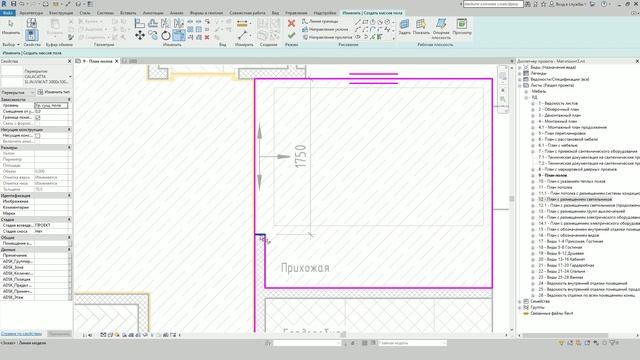The height and width of the screenshot is (360, 640).
Task: Click the Set (Задать) work plane icon
Action: (x=404, y=26)
